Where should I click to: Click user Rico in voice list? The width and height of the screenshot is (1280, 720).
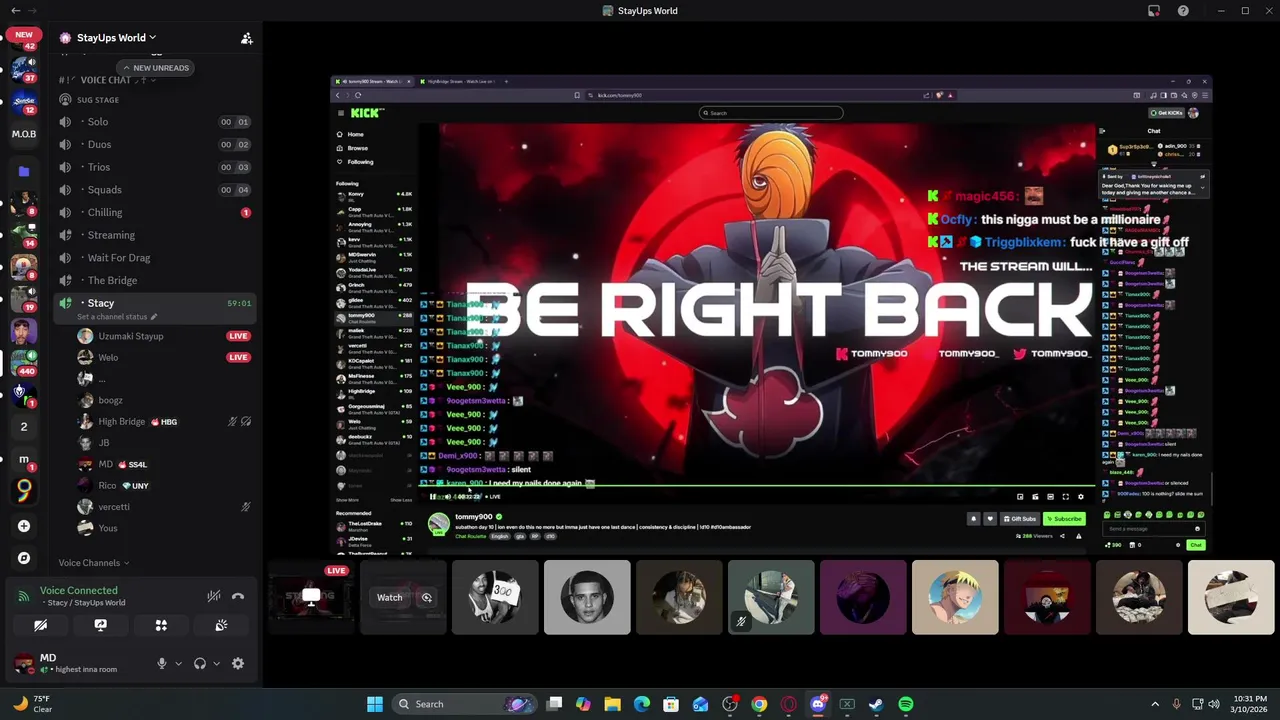coord(107,485)
